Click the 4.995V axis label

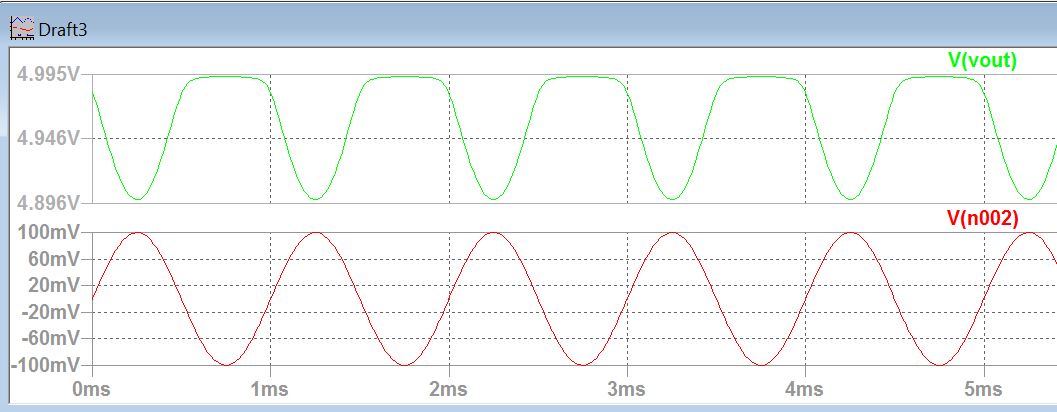49,75
